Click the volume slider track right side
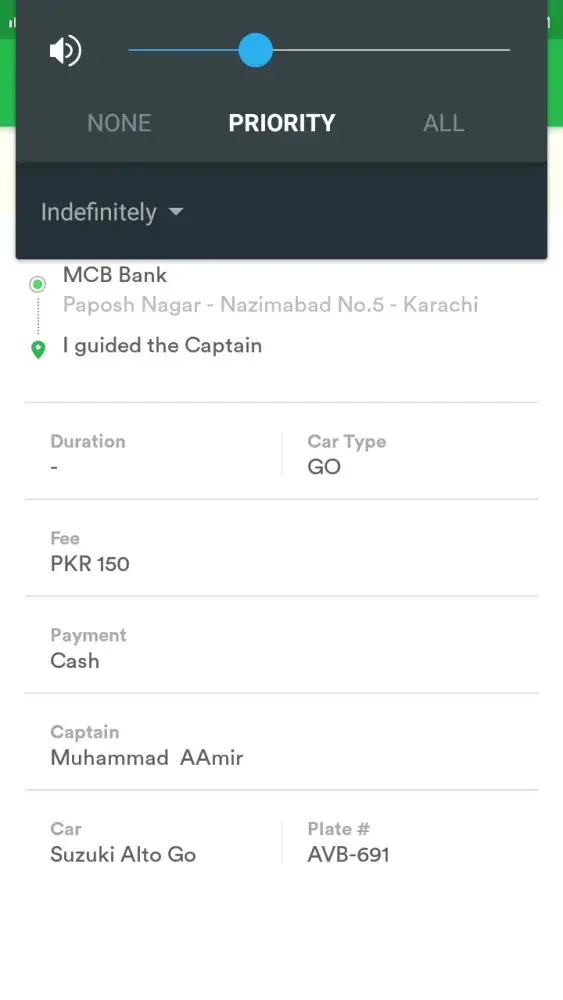This screenshot has height=1000, width=563. click(391, 50)
